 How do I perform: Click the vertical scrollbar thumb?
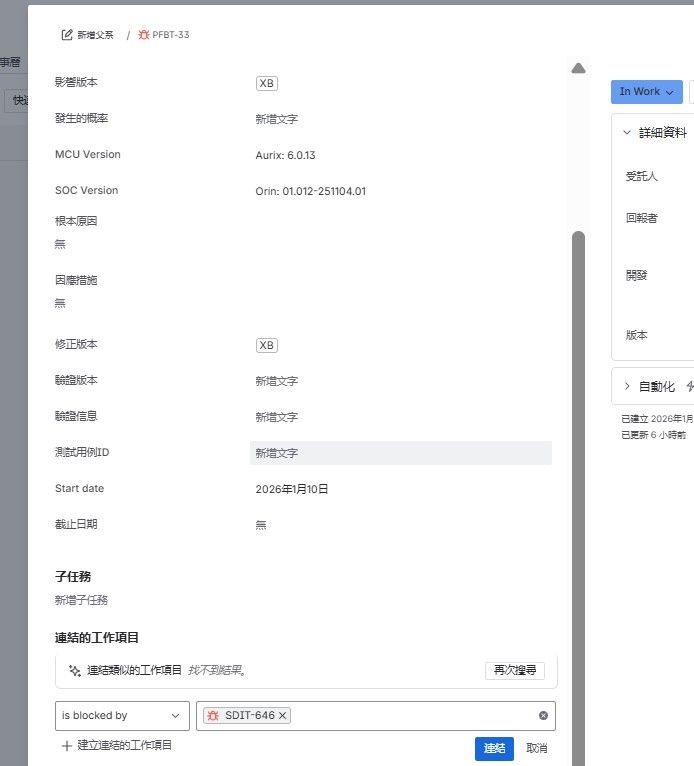(x=578, y=498)
